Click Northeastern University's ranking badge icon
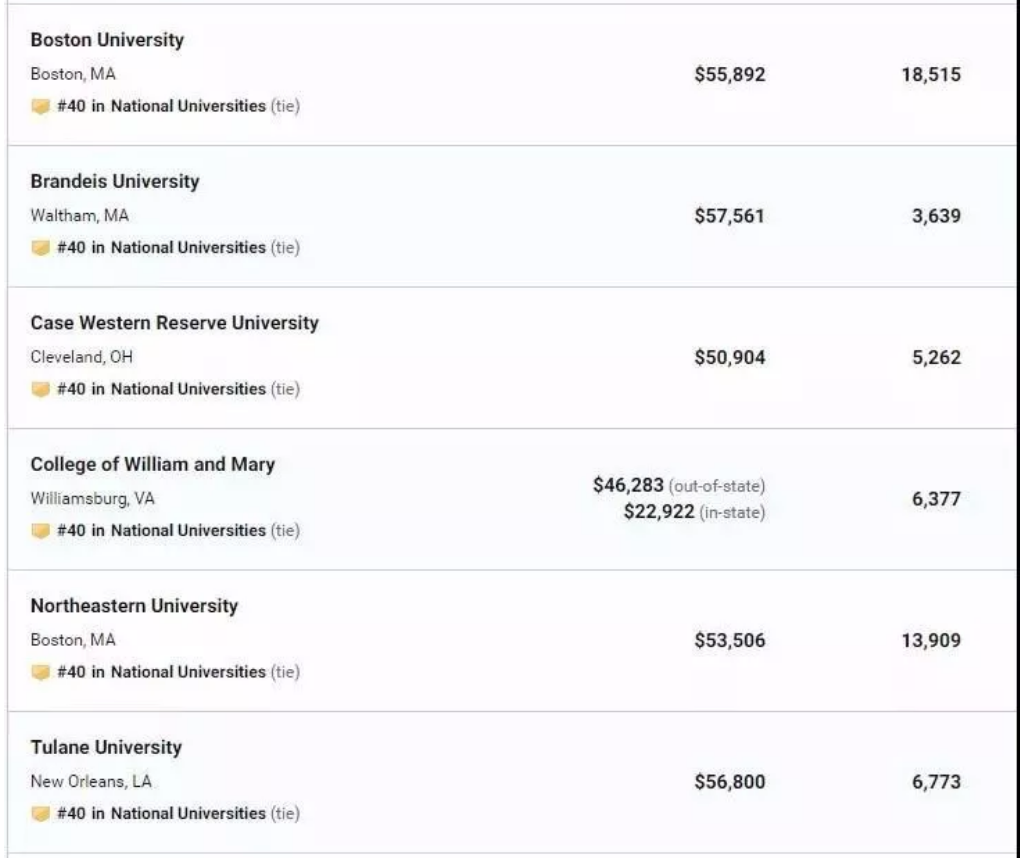 click(x=40, y=672)
